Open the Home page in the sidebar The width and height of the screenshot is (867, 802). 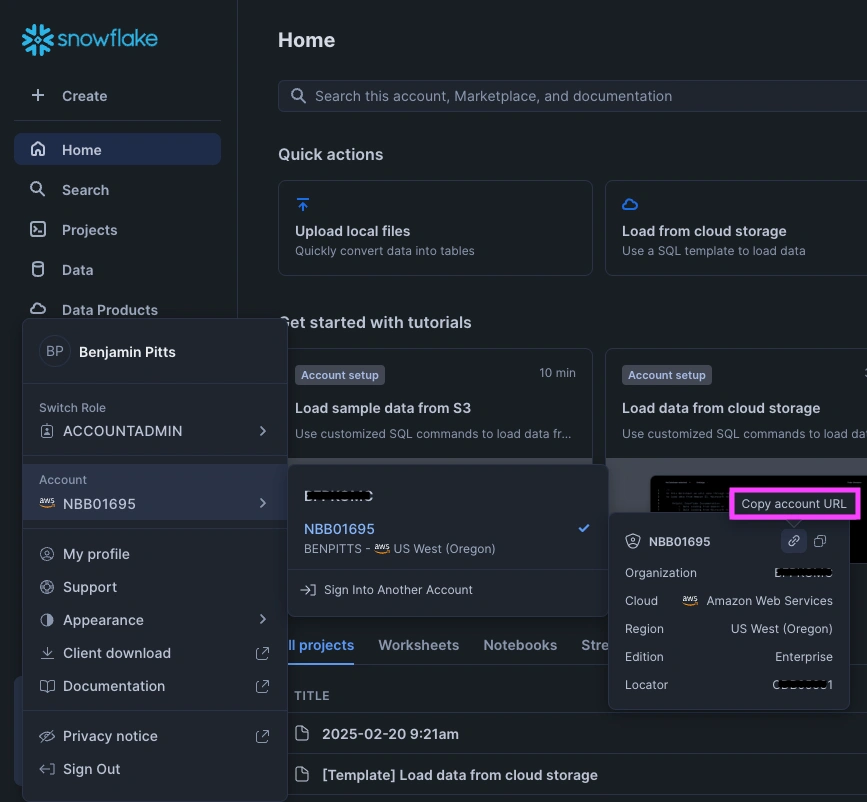(117, 149)
